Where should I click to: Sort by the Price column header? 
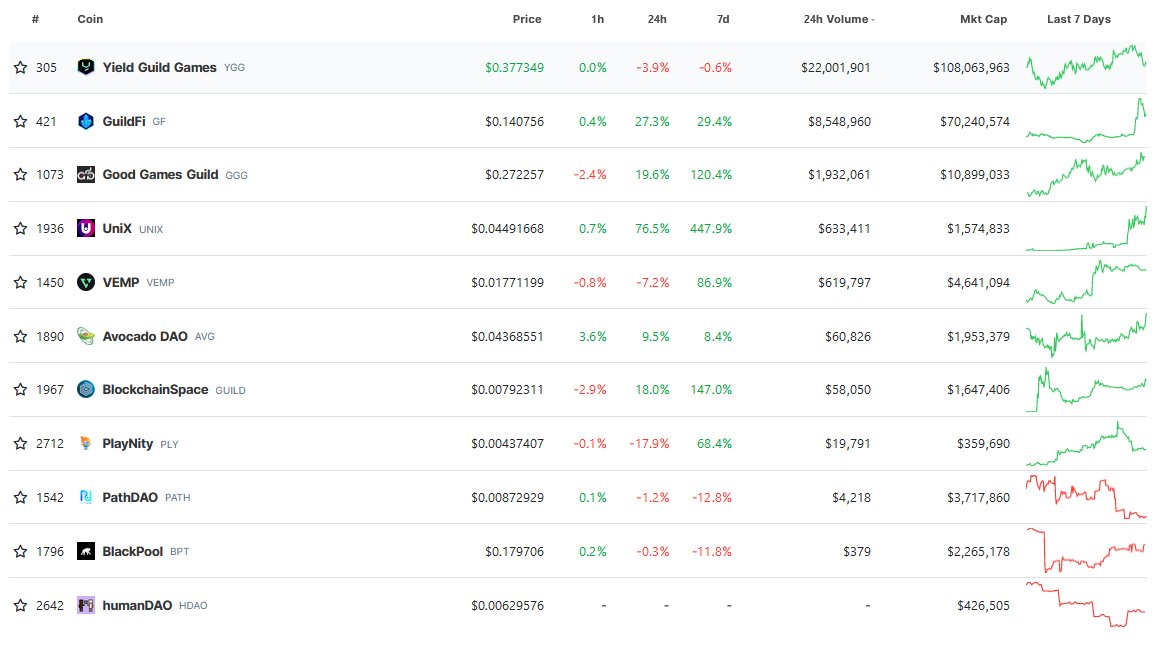527,19
